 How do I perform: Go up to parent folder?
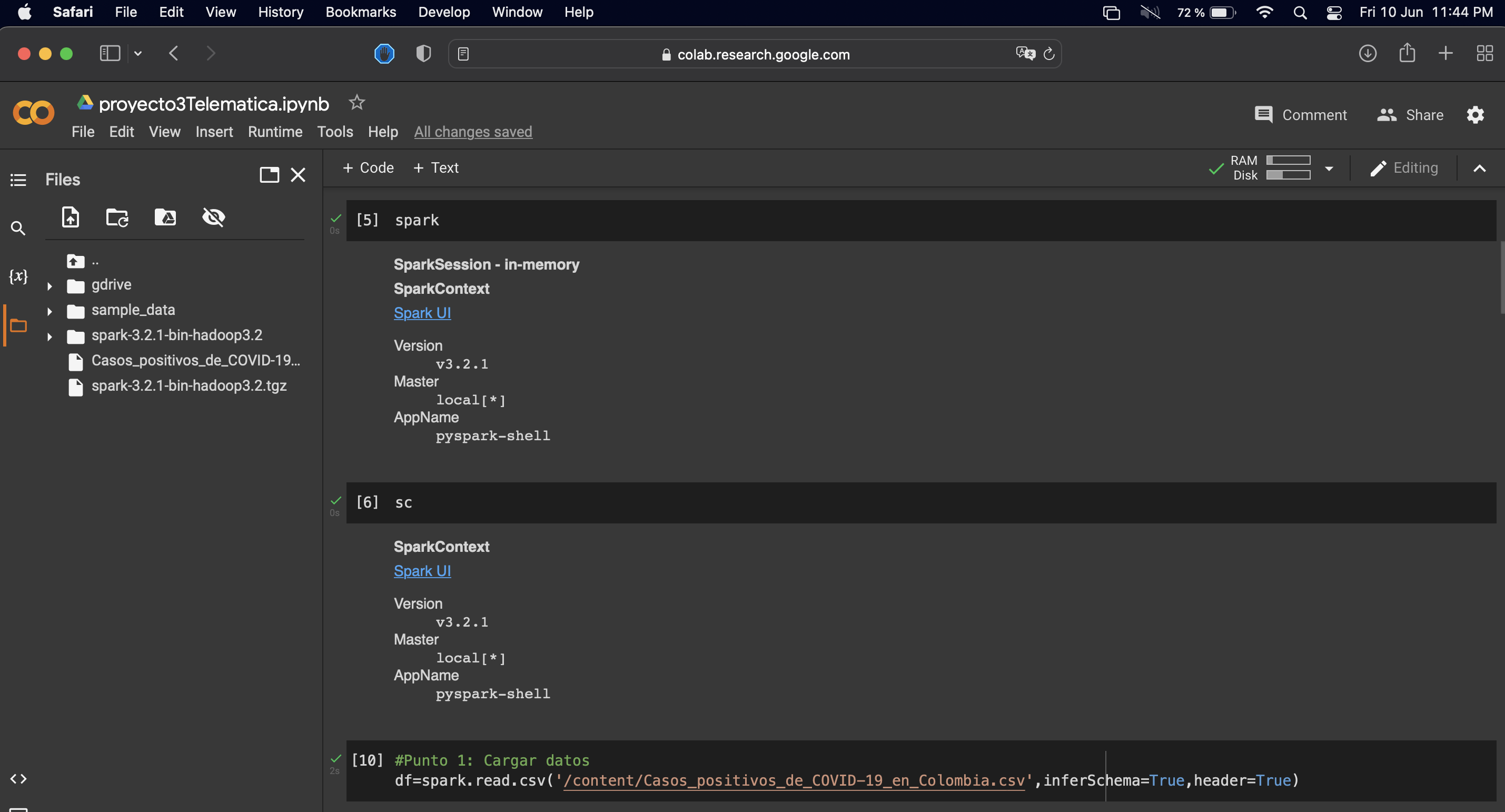(x=75, y=261)
